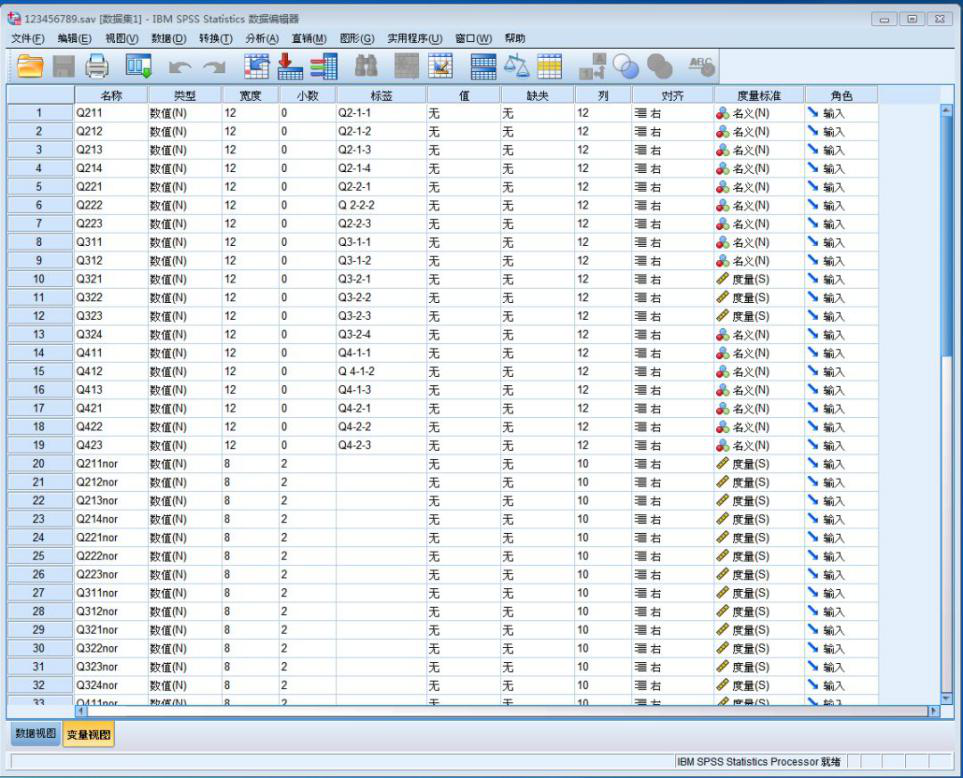Click the Find binoculars icon

pos(366,66)
